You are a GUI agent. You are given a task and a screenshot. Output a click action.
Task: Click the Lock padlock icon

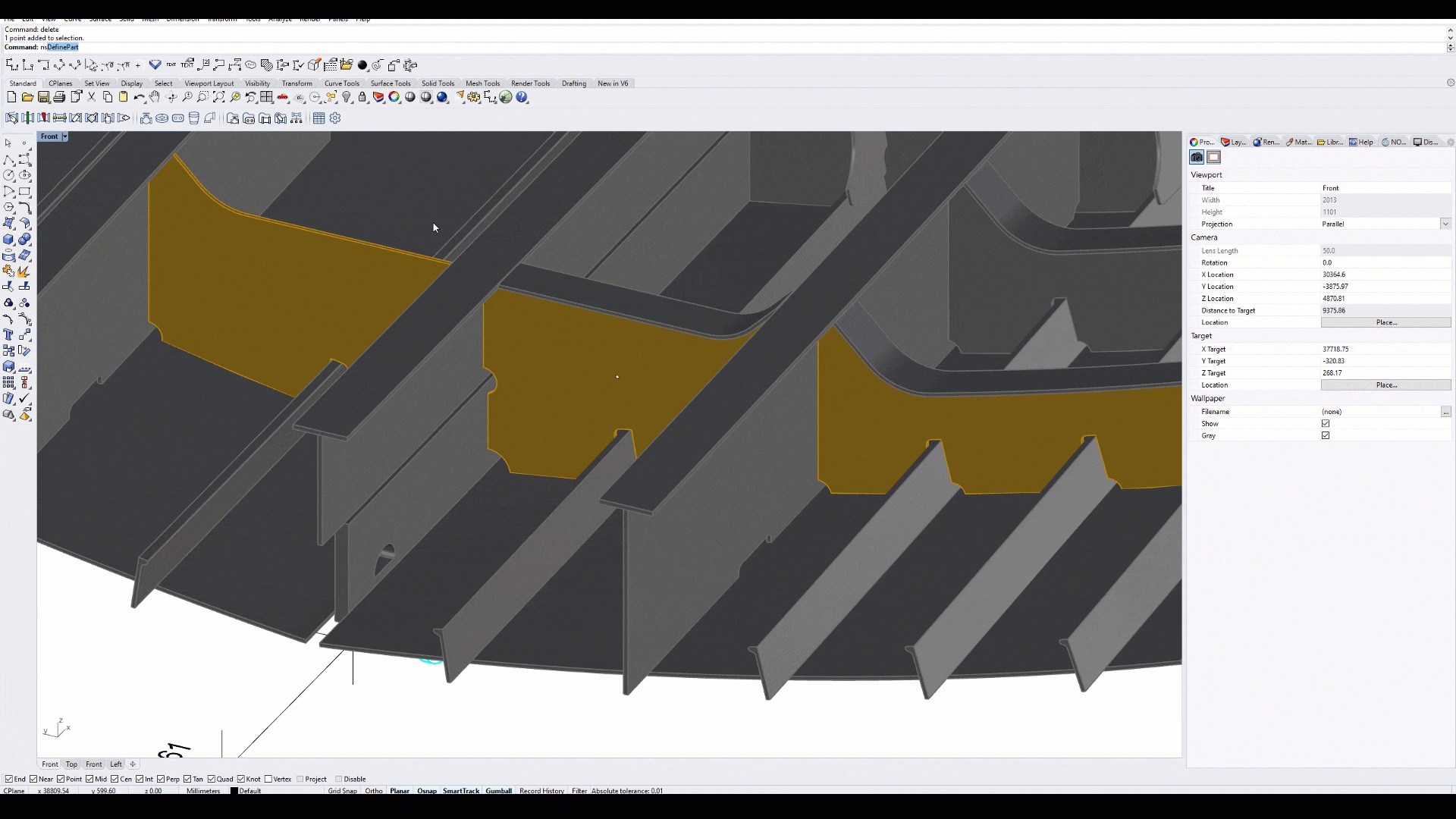point(362,97)
